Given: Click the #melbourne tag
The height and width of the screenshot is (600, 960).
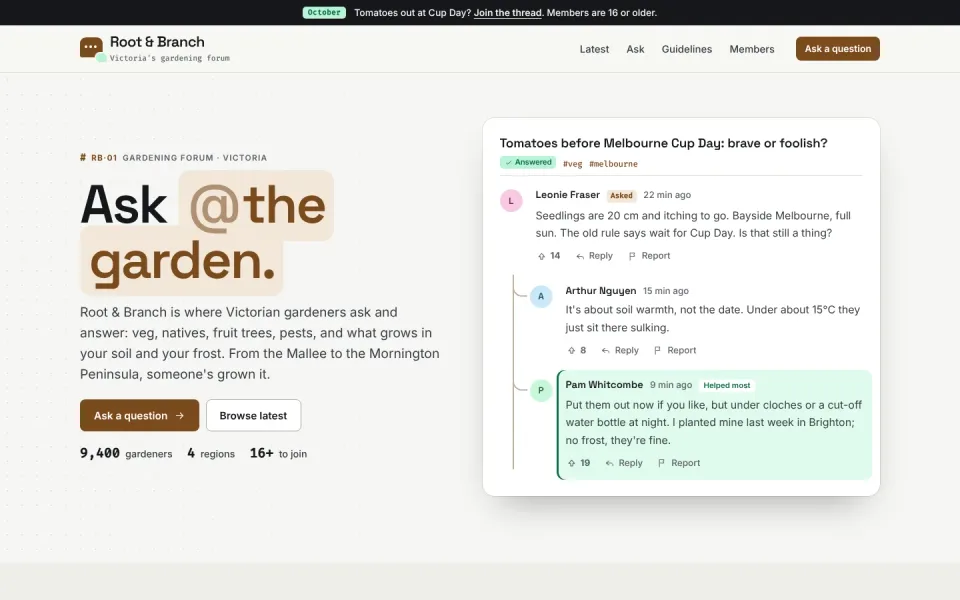Looking at the screenshot, I should (613, 164).
